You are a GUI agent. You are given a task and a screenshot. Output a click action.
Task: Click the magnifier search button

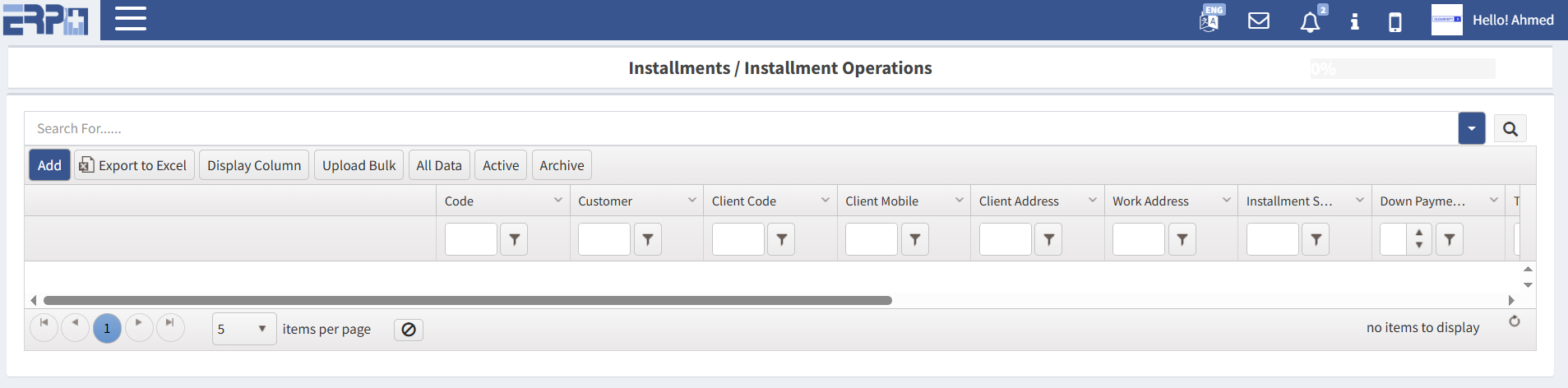point(1510,129)
